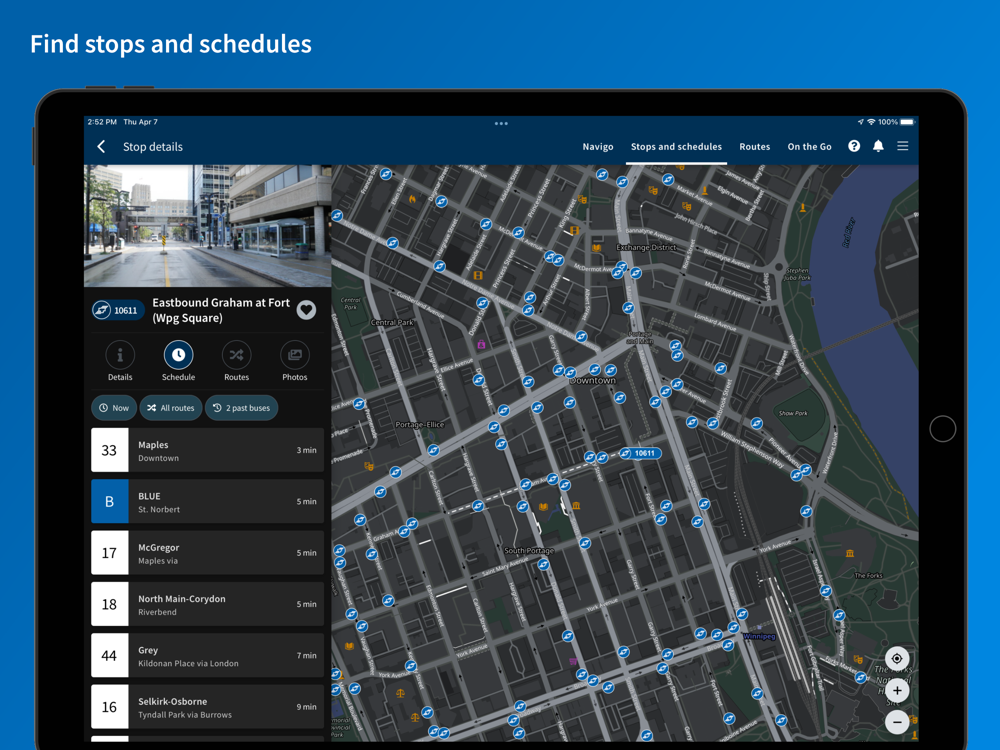Zoom in on the map

[897, 690]
